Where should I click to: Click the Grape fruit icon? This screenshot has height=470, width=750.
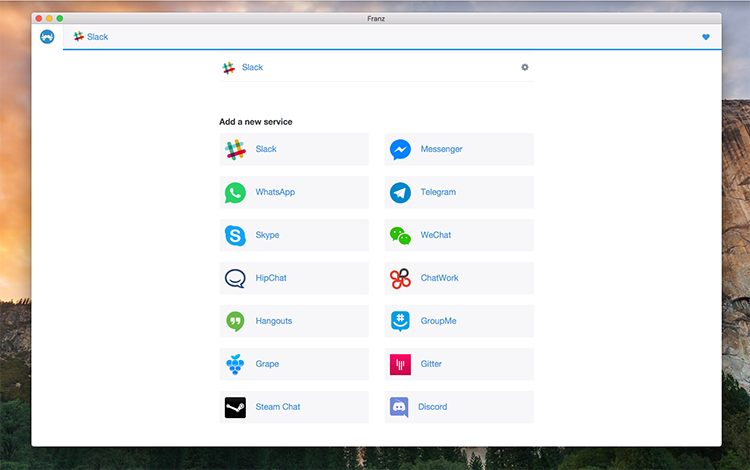(x=235, y=364)
